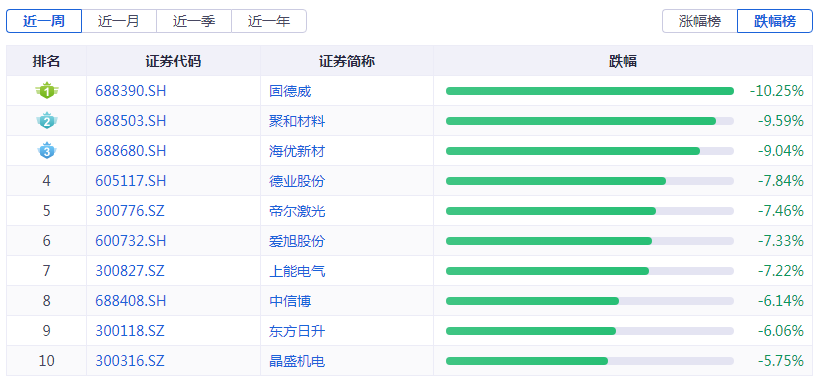The height and width of the screenshot is (387, 823).
Task: Open stock code 300316.SZ
Action: tap(130, 361)
